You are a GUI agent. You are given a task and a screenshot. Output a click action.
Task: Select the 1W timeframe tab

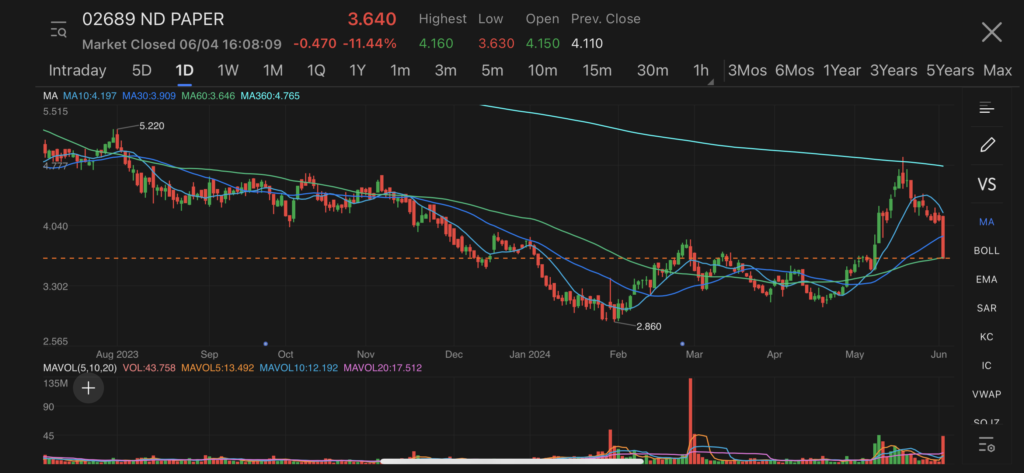click(x=228, y=70)
